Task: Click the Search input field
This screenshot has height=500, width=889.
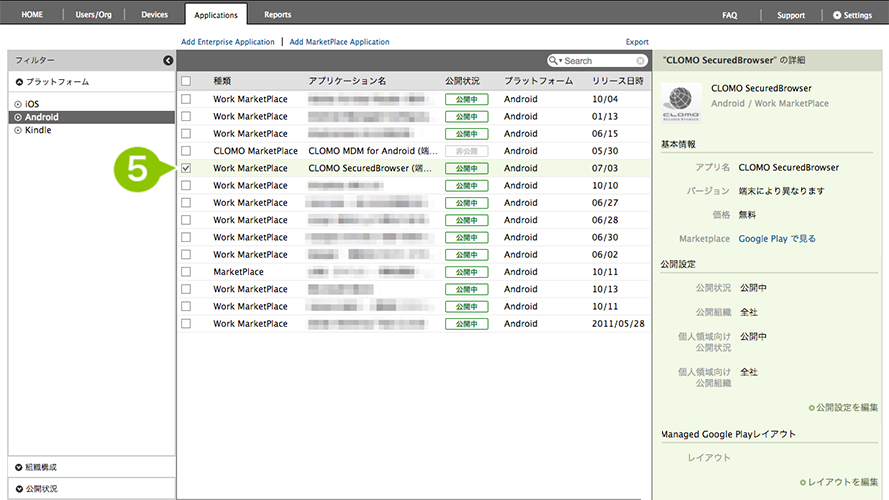Action: (599, 61)
